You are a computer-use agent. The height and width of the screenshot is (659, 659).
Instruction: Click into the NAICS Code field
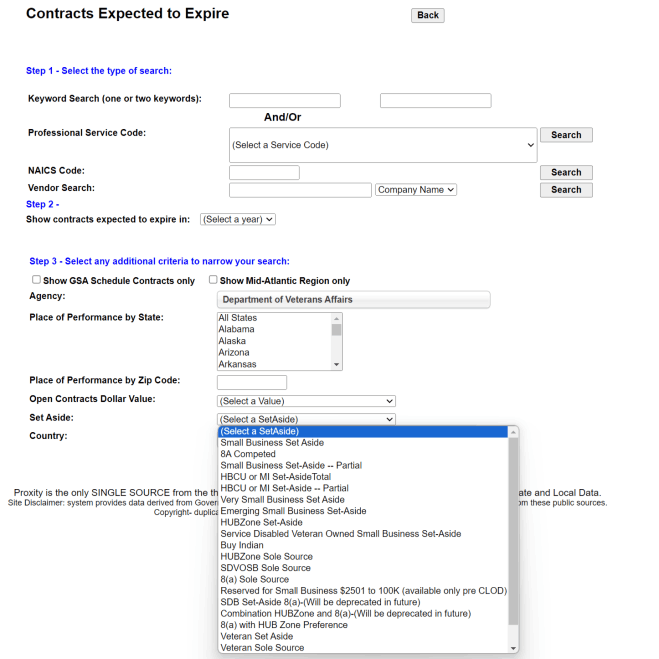[264, 172]
